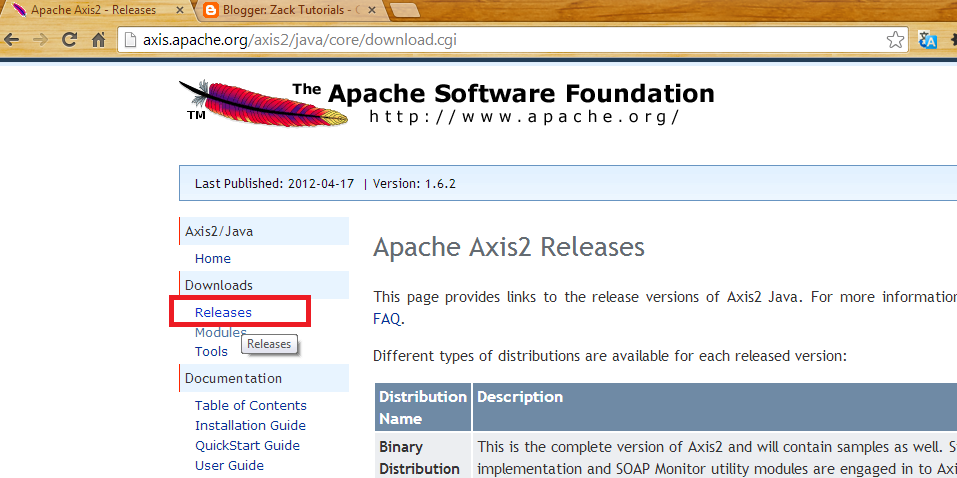Viewport: 957px width, 478px height.
Task: Click the 'Distribution Name' table header
Action: 423,407
